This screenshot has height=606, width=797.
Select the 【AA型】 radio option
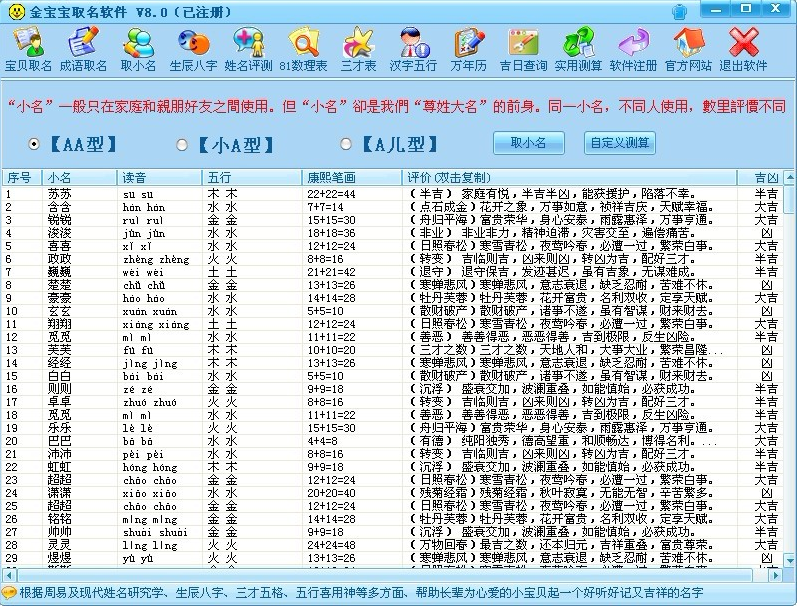(35, 144)
